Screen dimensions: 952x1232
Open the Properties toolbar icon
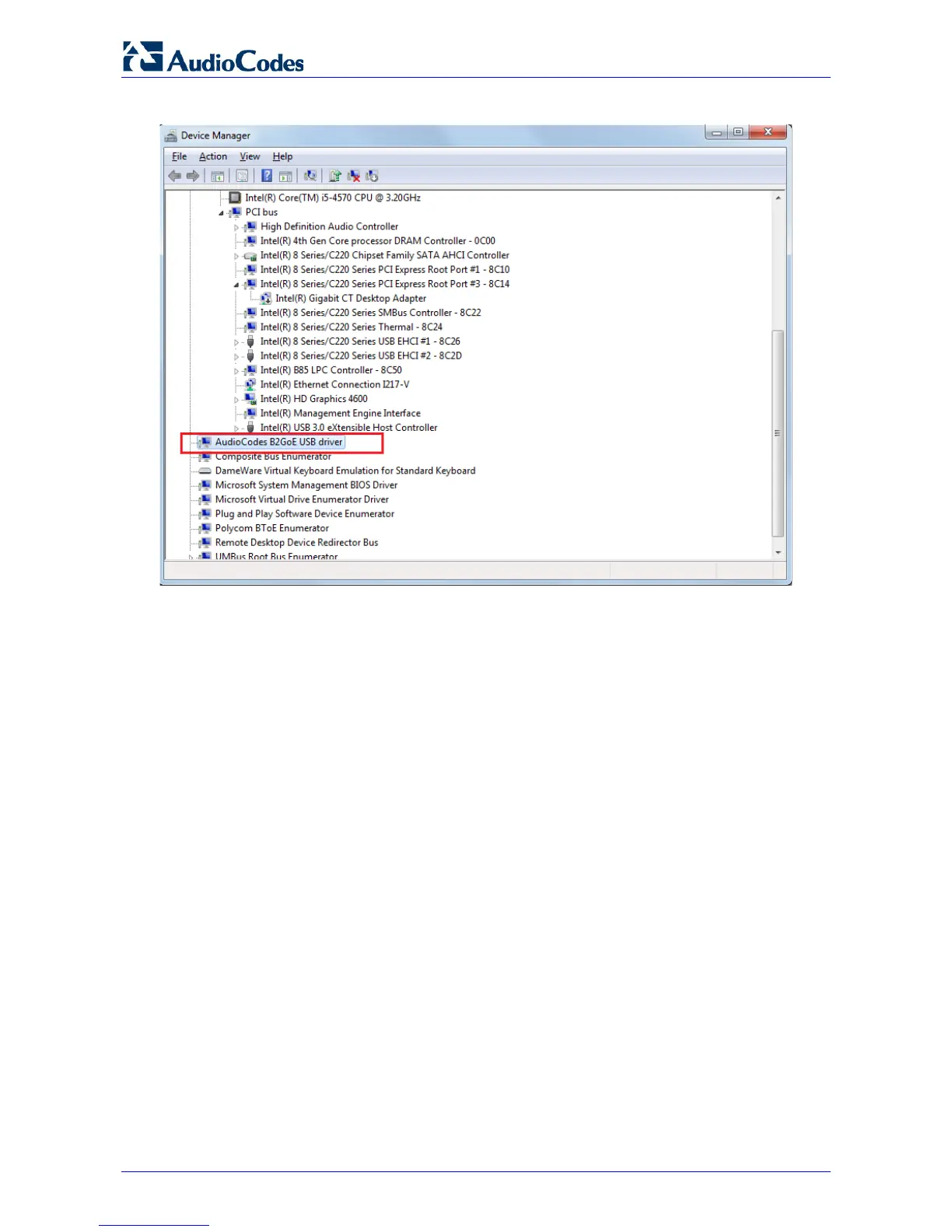click(242, 176)
